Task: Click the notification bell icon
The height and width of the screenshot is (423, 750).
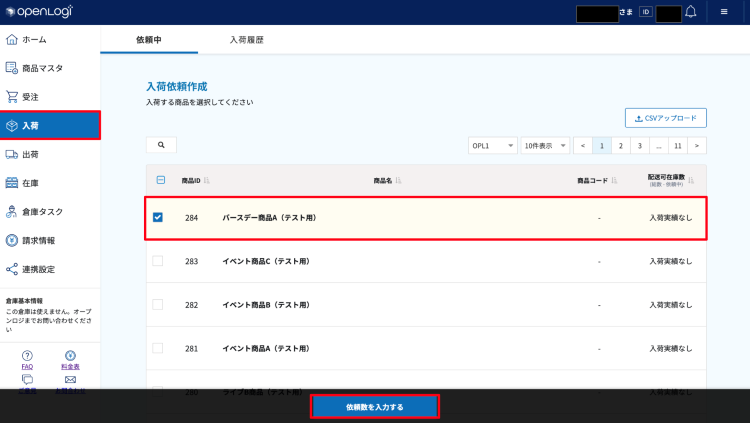Action: (691, 12)
